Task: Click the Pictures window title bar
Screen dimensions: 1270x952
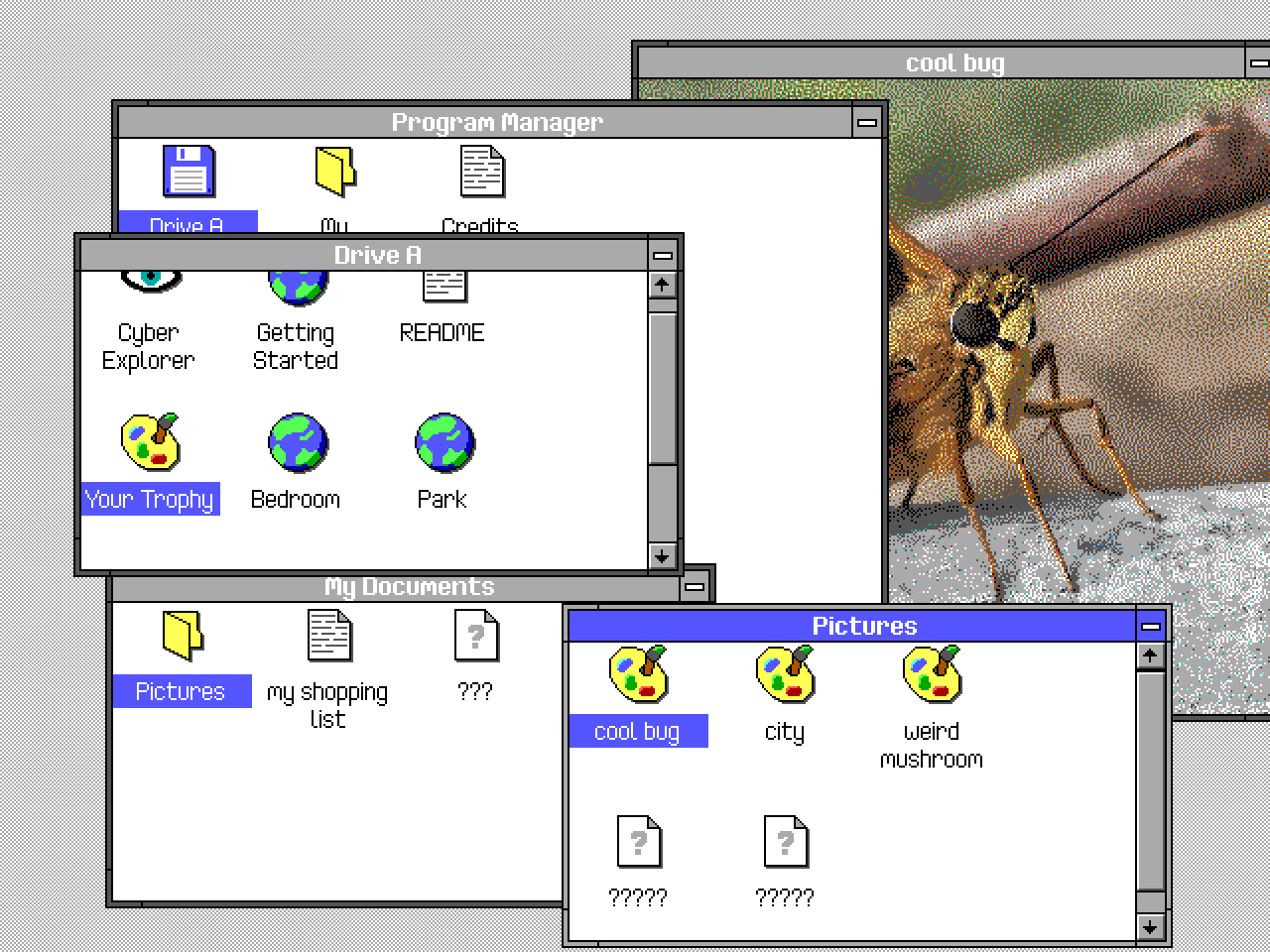Action: click(852, 626)
